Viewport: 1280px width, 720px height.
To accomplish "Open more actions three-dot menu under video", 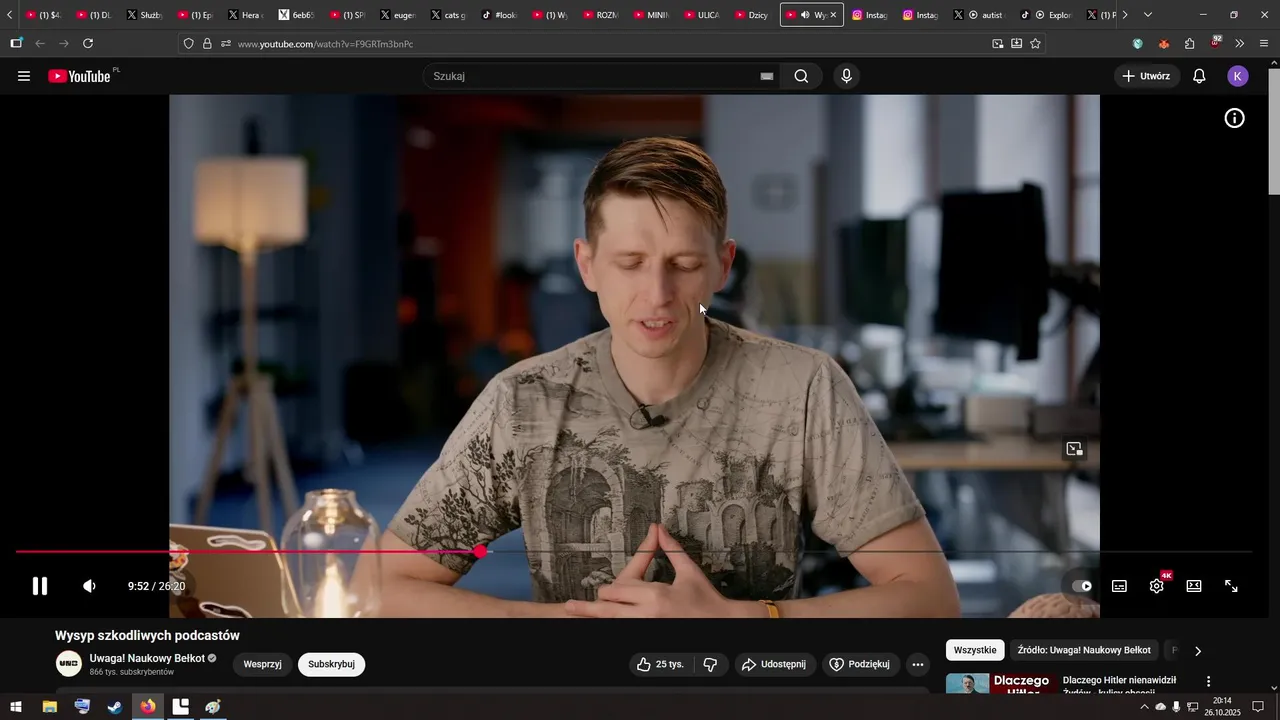I will coord(918,664).
